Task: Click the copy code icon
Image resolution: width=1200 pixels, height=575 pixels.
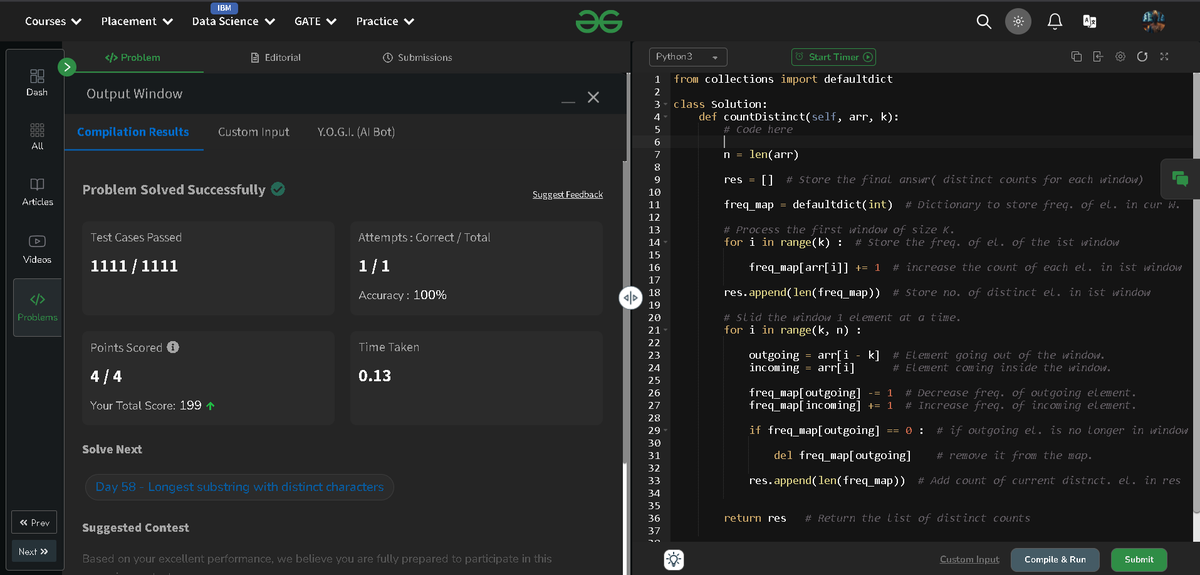Action: coord(1077,57)
